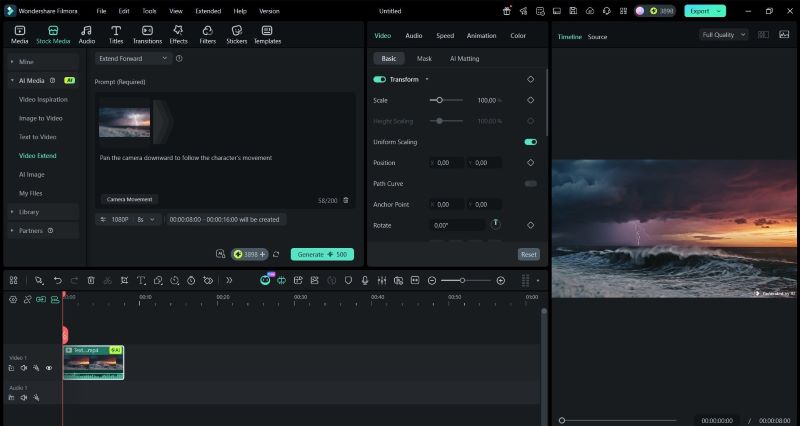Lock the Video 1 track
The image size is (800, 426).
(11, 368)
